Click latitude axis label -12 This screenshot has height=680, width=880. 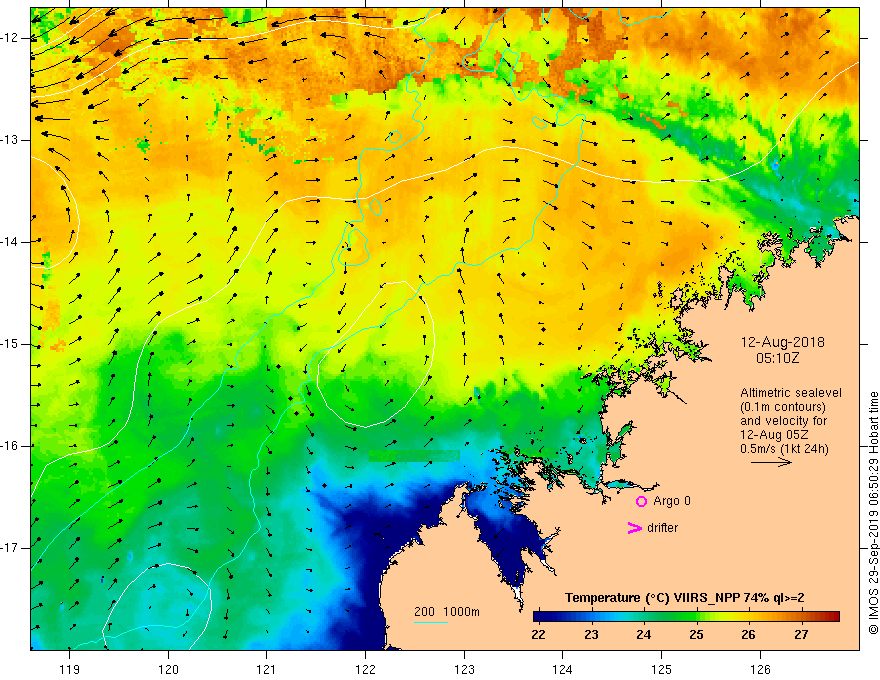coord(11,38)
